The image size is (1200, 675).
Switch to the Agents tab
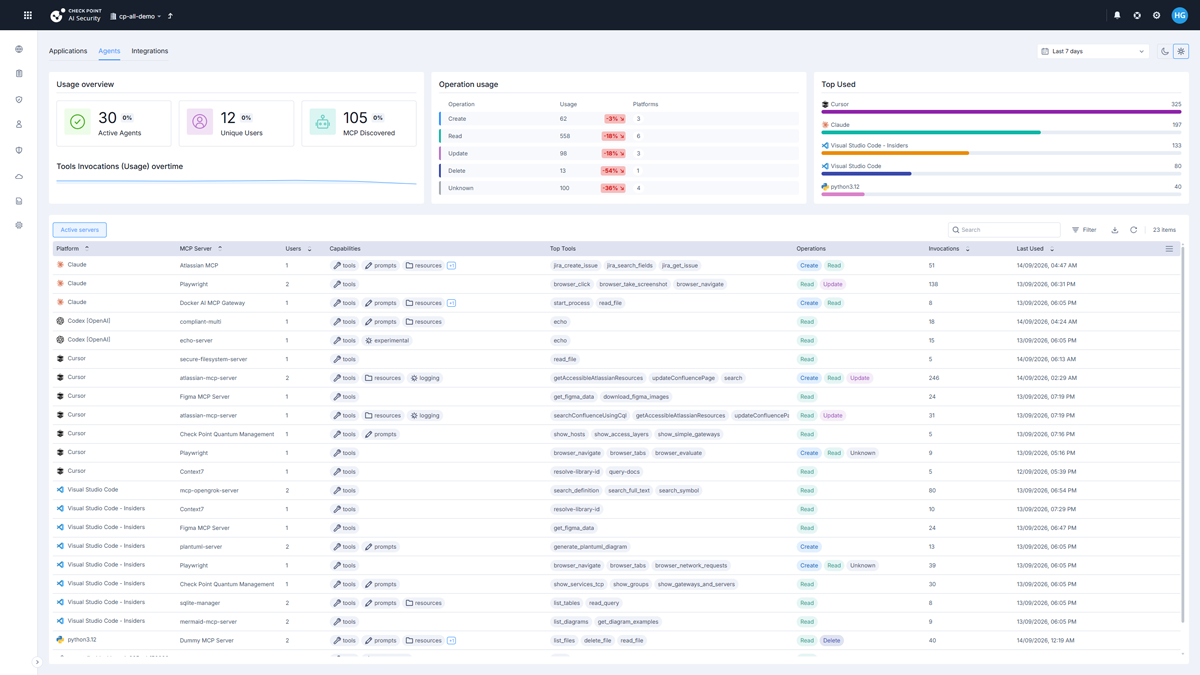pos(109,51)
